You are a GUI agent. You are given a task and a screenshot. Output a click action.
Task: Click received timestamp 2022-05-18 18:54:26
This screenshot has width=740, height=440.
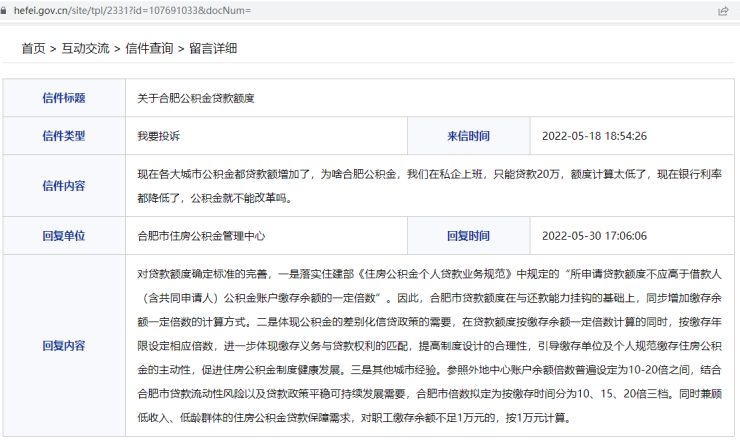tap(594, 136)
